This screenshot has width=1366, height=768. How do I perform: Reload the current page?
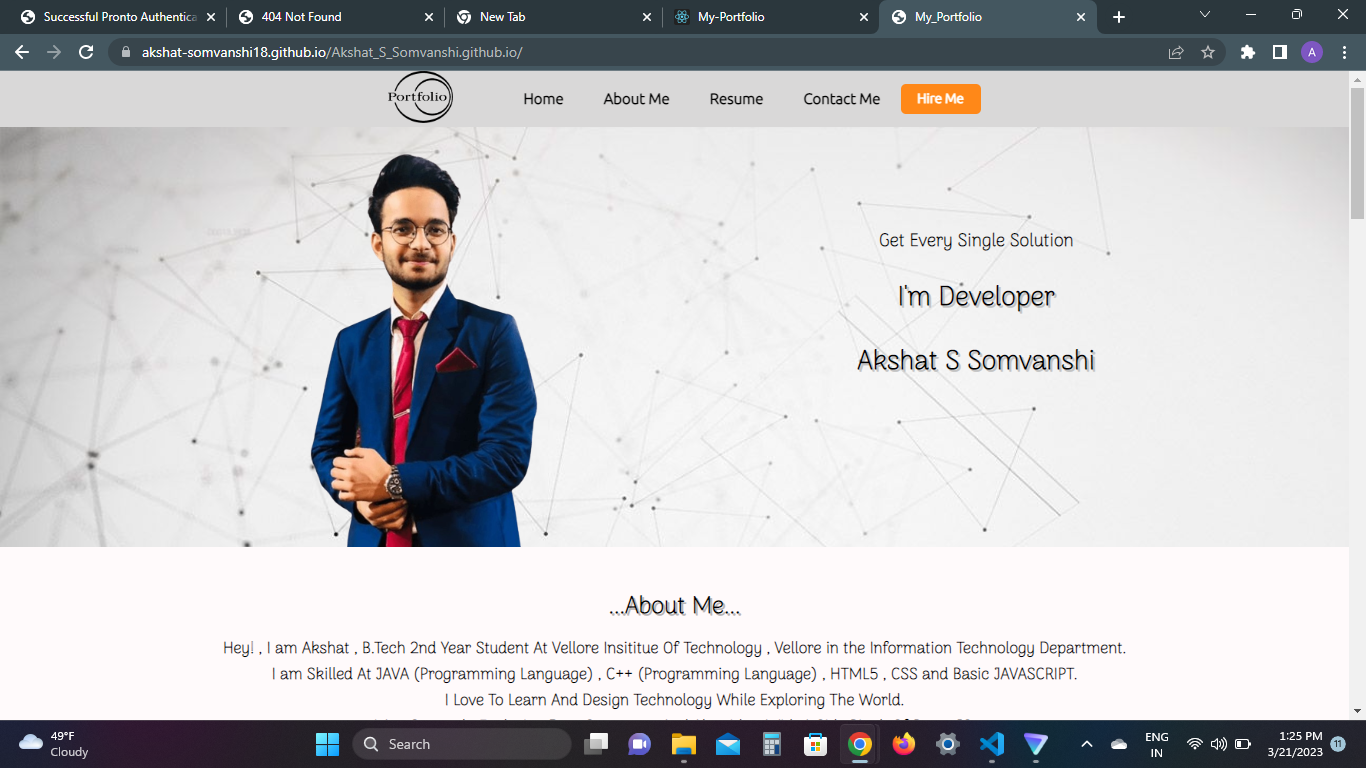pos(88,51)
